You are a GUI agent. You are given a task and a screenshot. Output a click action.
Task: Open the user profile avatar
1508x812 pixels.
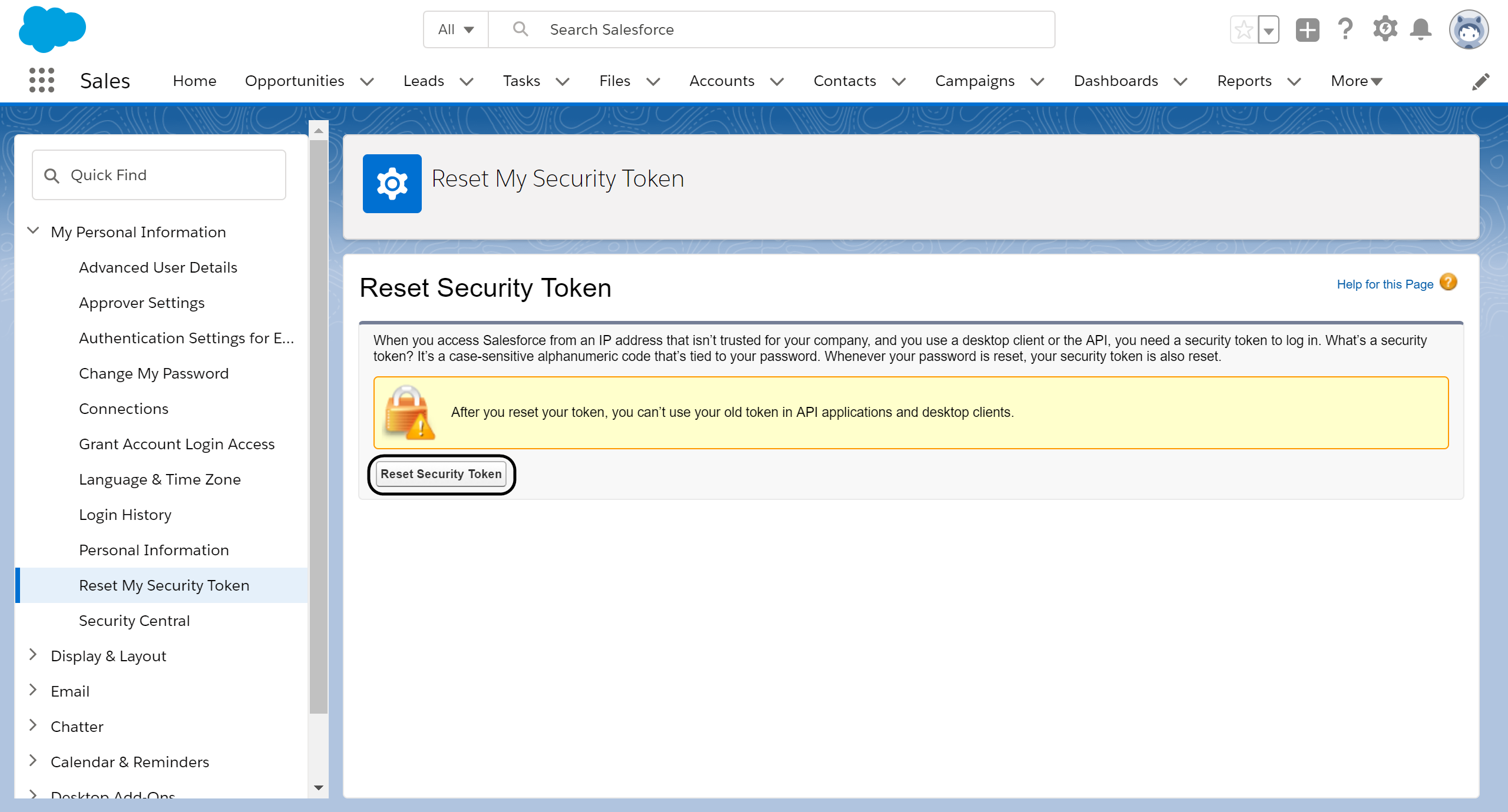click(x=1469, y=29)
